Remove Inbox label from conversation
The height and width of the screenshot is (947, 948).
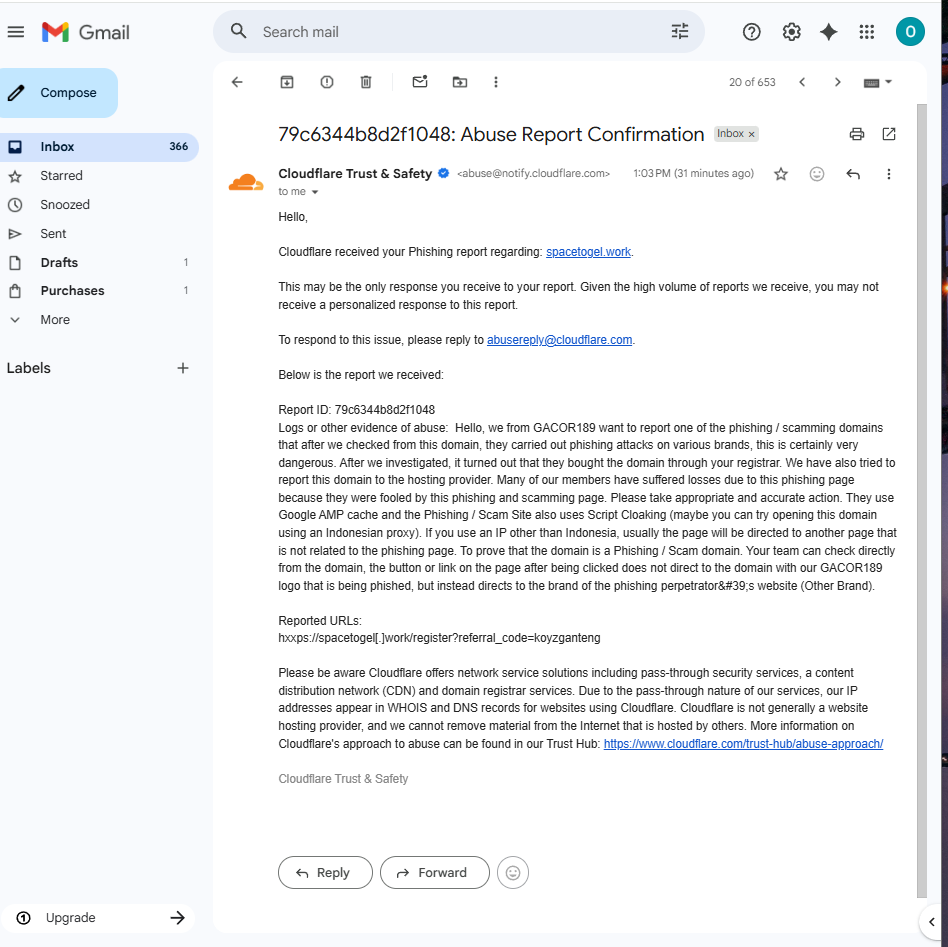click(752, 134)
